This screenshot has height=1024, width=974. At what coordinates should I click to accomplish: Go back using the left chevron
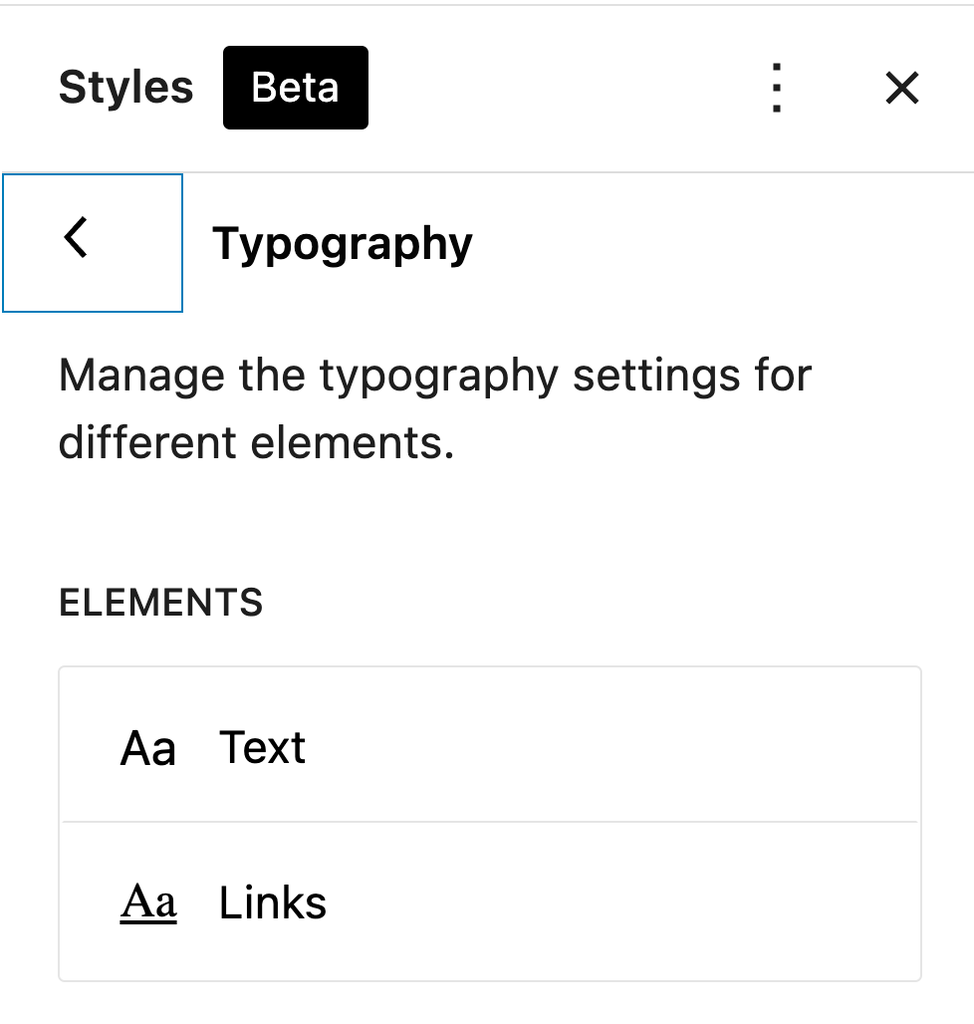click(x=77, y=240)
